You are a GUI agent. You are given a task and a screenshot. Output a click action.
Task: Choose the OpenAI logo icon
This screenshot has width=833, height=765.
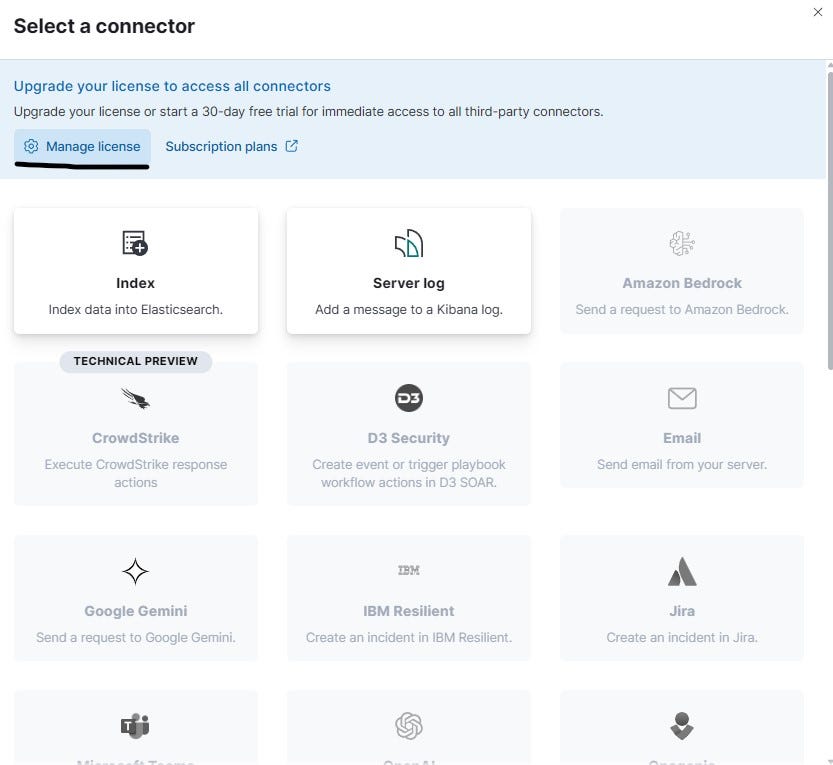coord(409,726)
